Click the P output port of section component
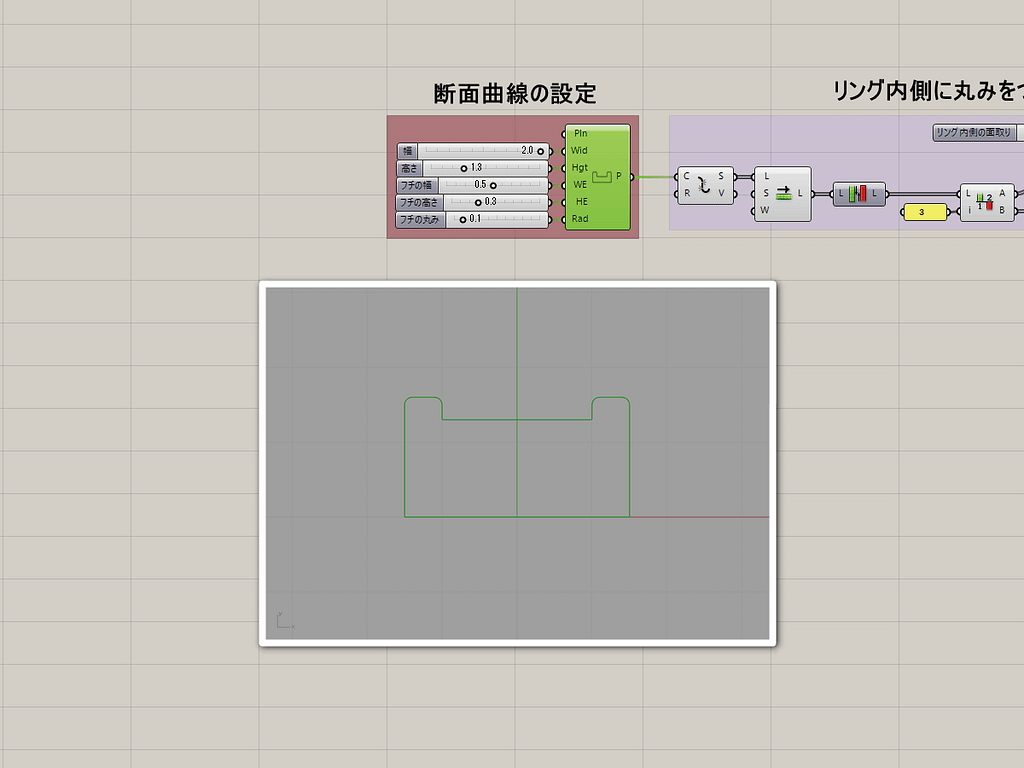 click(630, 177)
